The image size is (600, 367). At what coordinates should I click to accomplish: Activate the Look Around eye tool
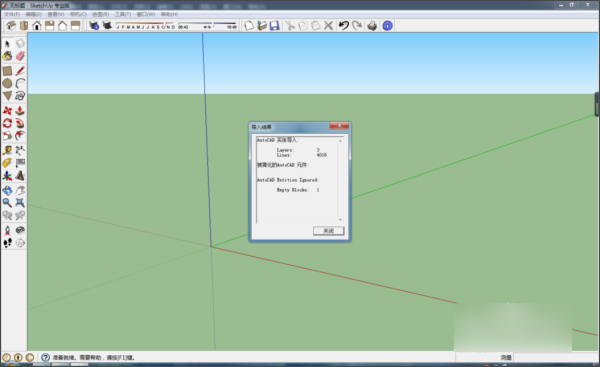[20, 230]
